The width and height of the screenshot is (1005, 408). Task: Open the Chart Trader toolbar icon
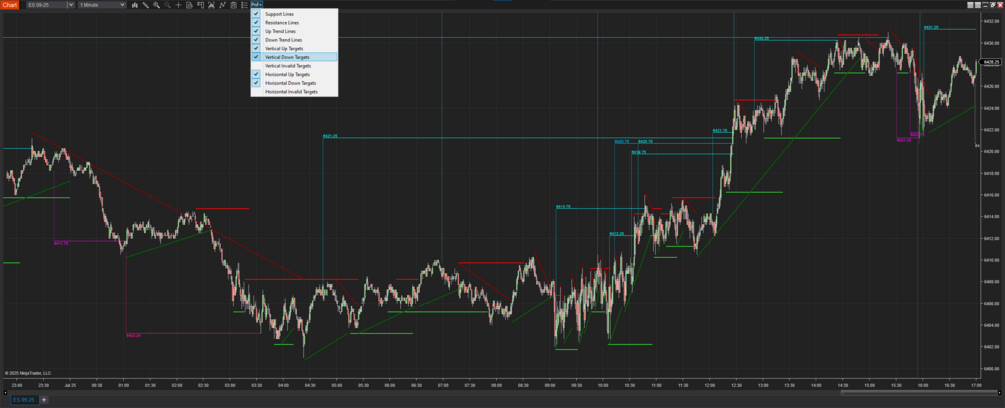pos(199,4)
